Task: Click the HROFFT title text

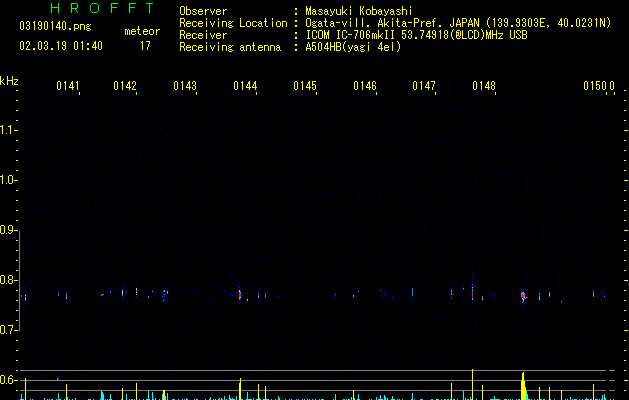Action: click(102, 8)
